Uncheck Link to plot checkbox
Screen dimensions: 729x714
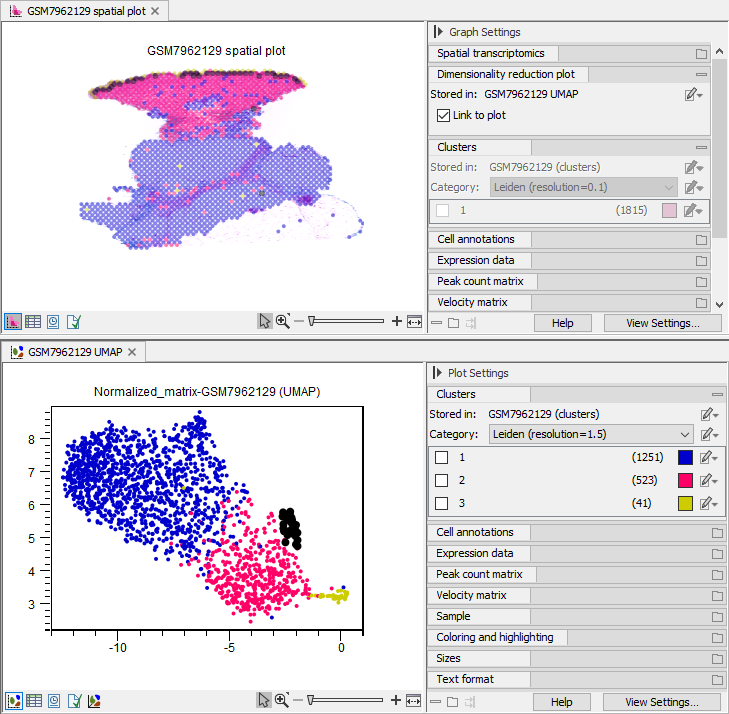(443, 115)
